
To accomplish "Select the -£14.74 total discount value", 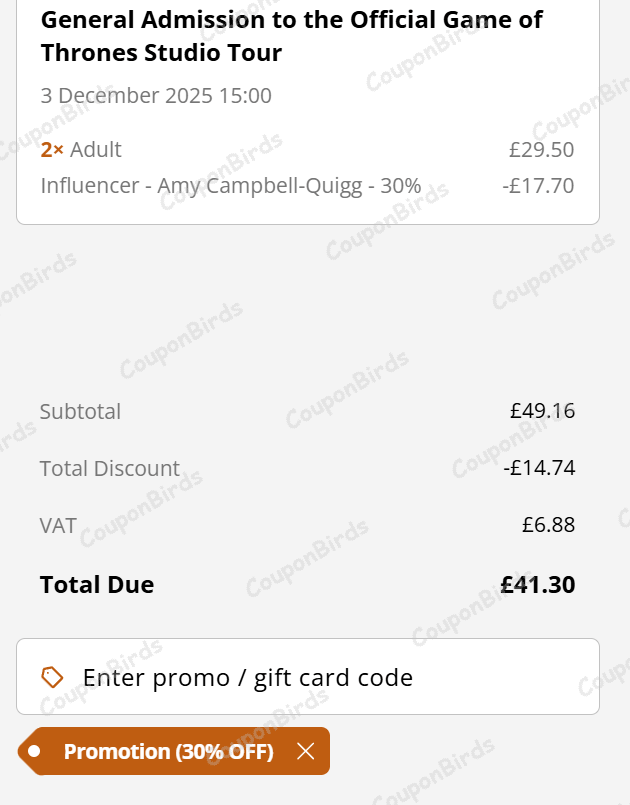I will (539, 468).
